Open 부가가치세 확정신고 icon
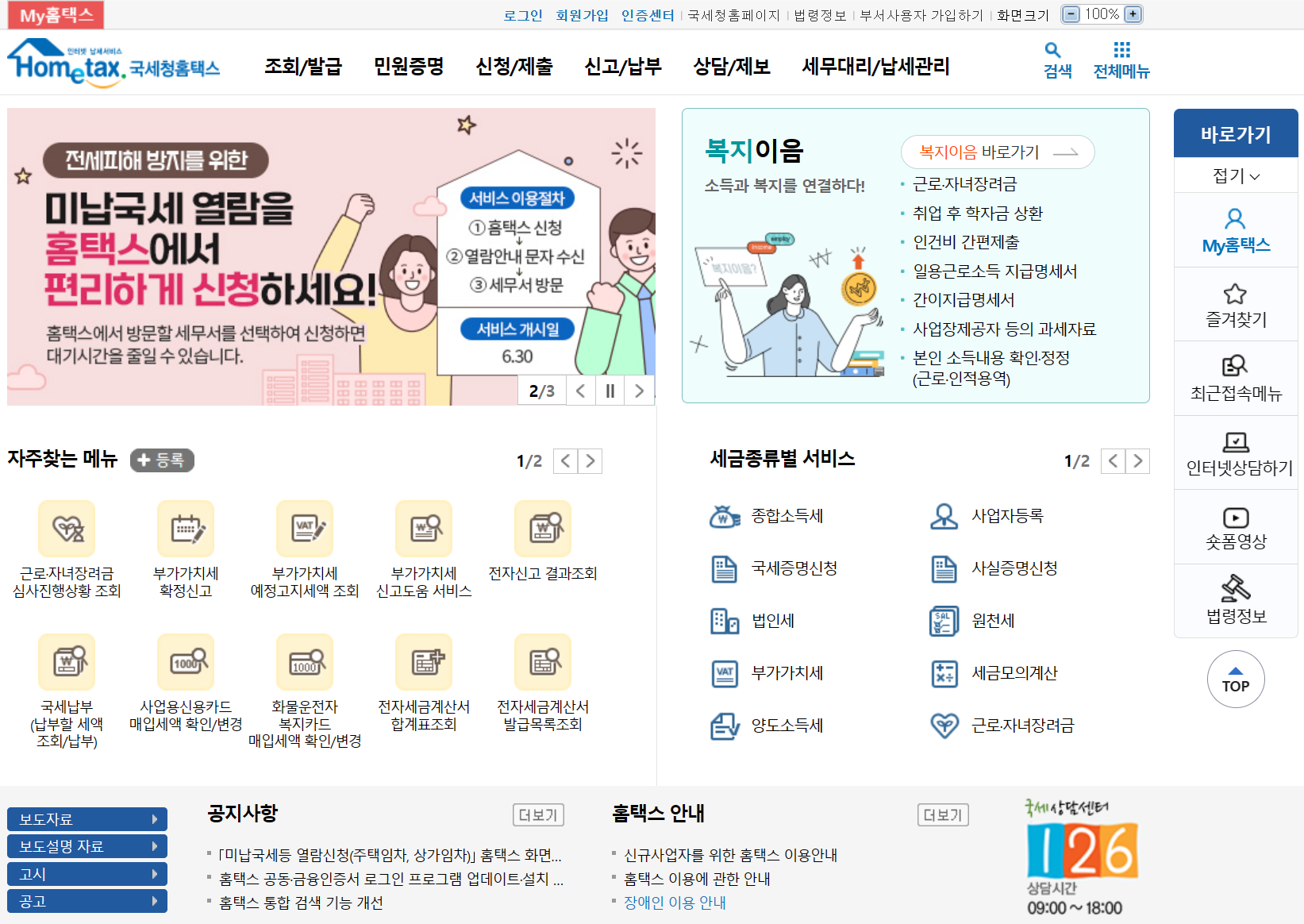The image size is (1304, 924). click(186, 528)
